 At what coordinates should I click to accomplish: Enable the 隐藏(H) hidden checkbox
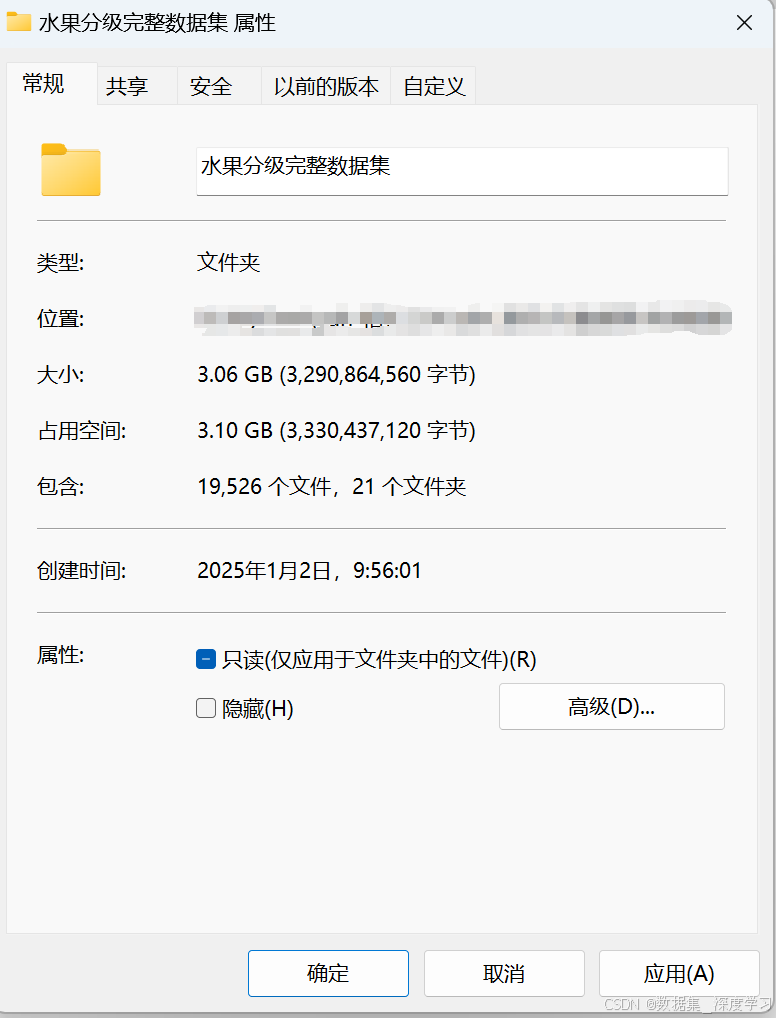(206, 708)
